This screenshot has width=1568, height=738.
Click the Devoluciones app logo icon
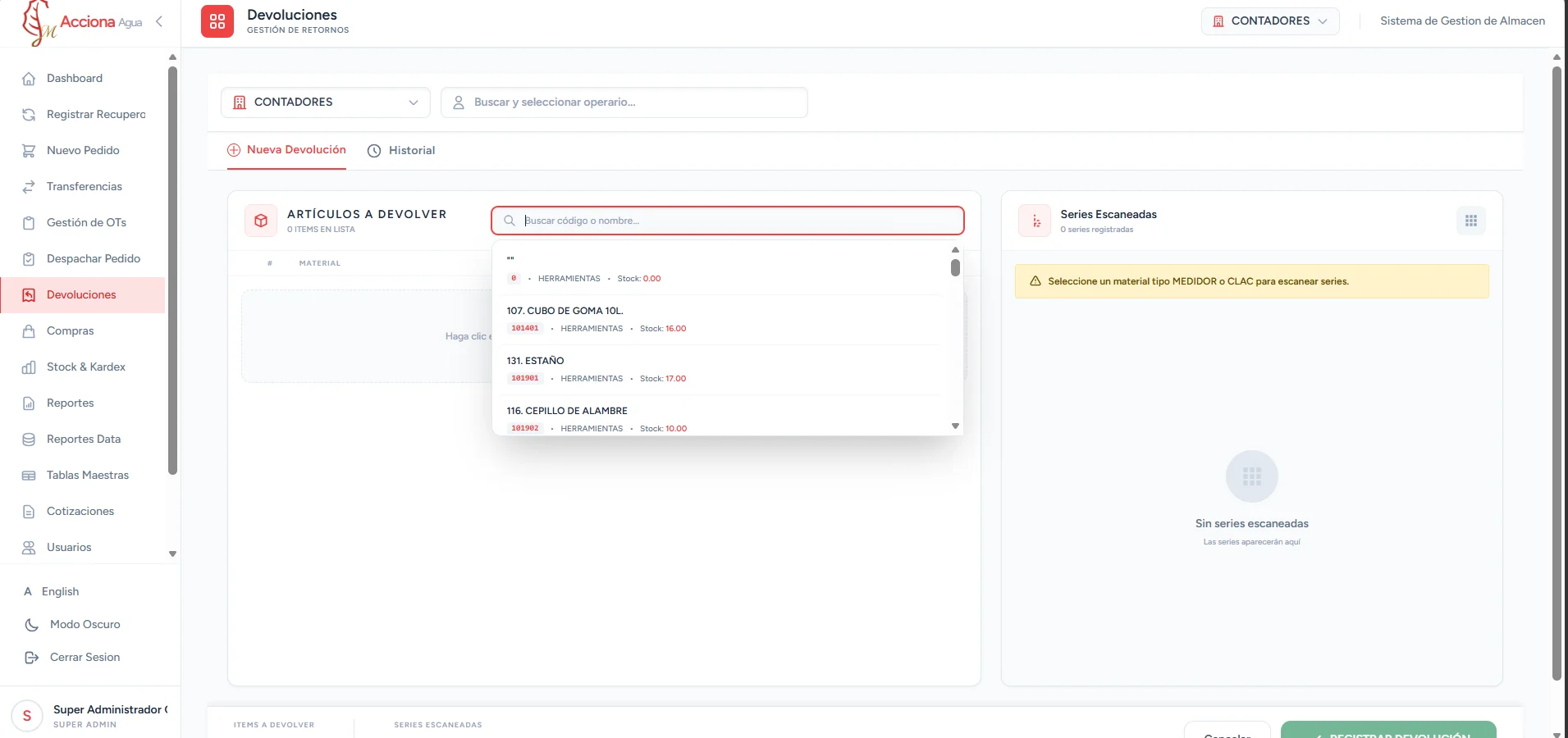pos(217,21)
